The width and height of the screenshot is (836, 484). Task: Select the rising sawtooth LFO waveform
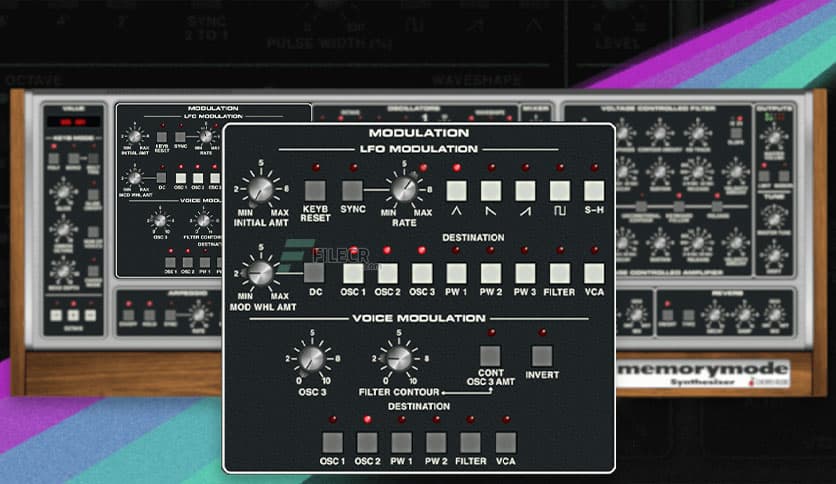(525, 190)
